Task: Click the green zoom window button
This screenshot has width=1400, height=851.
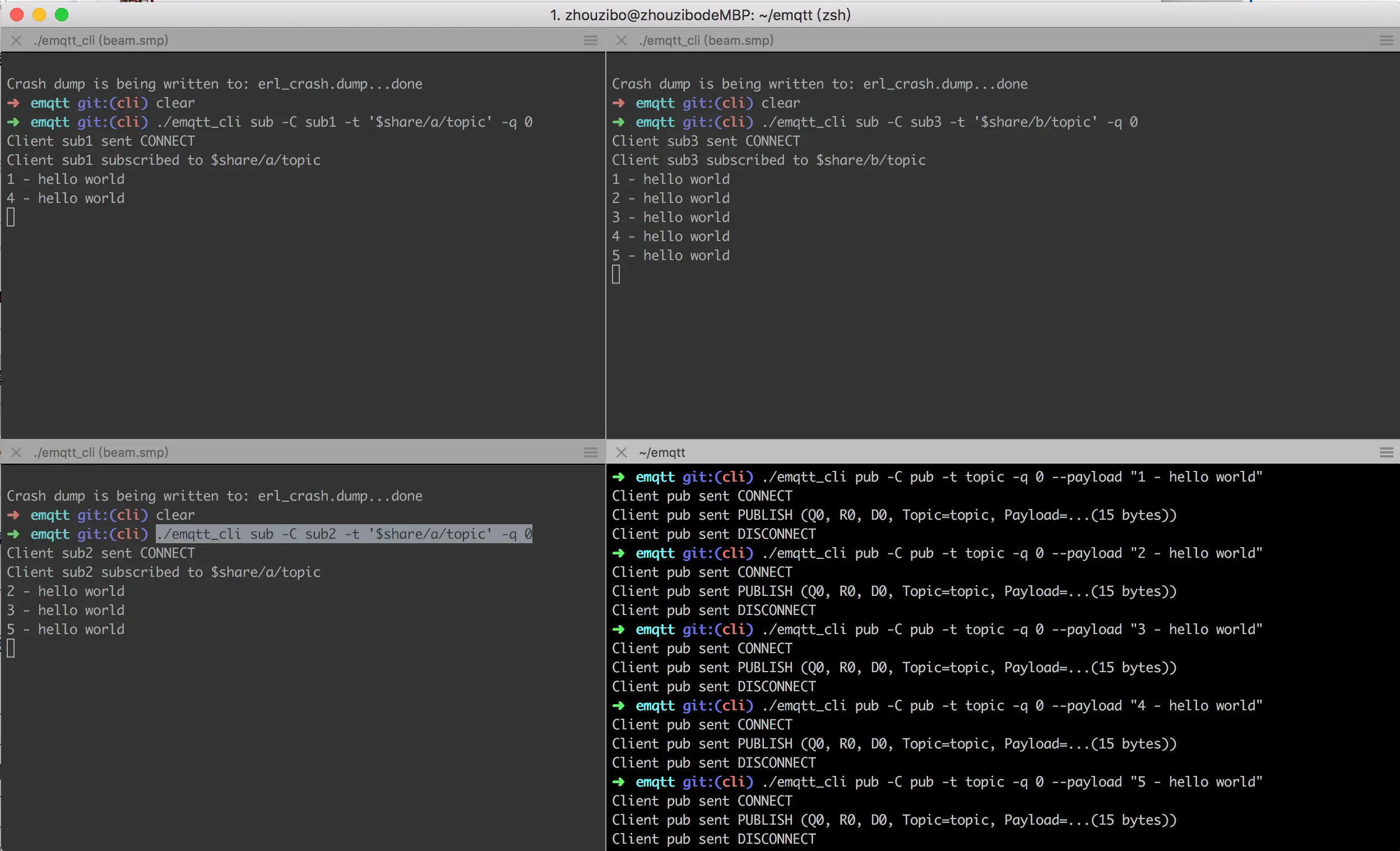Action: click(x=61, y=15)
